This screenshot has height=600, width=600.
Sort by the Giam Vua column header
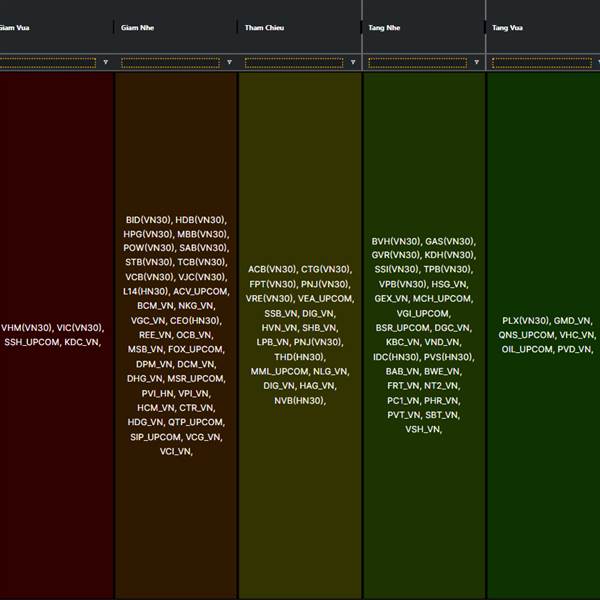(15, 28)
